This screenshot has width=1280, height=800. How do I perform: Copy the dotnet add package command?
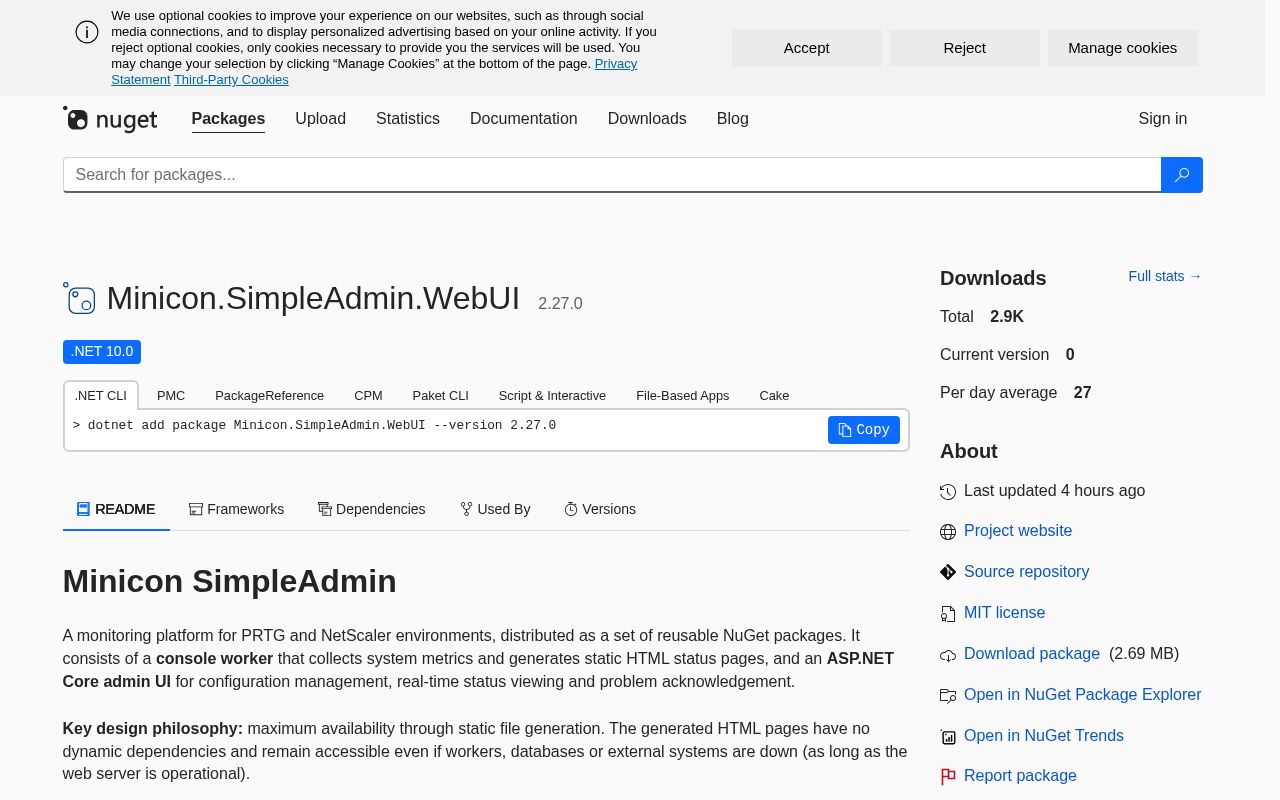pos(864,430)
